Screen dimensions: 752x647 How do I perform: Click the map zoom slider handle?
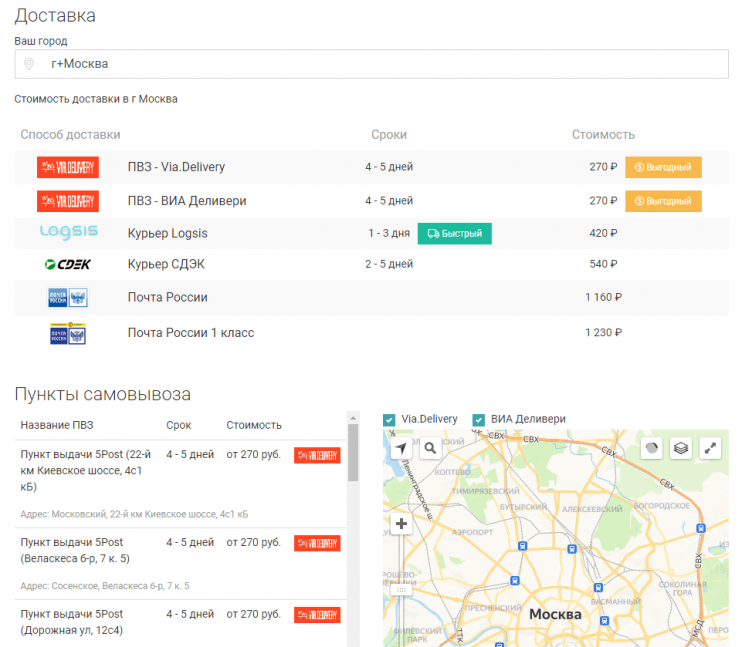(401, 590)
